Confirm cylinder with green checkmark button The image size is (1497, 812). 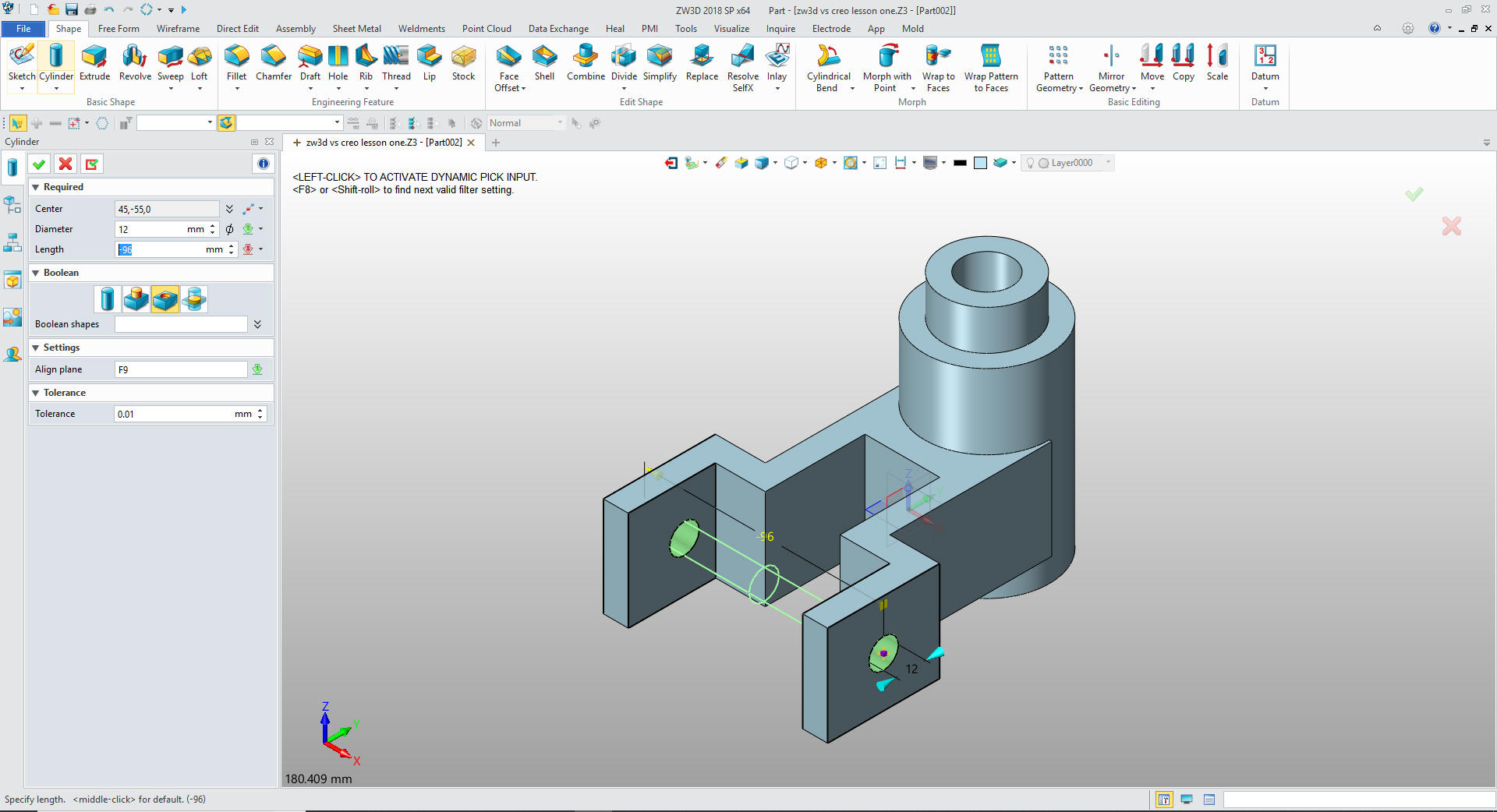click(39, 164)
